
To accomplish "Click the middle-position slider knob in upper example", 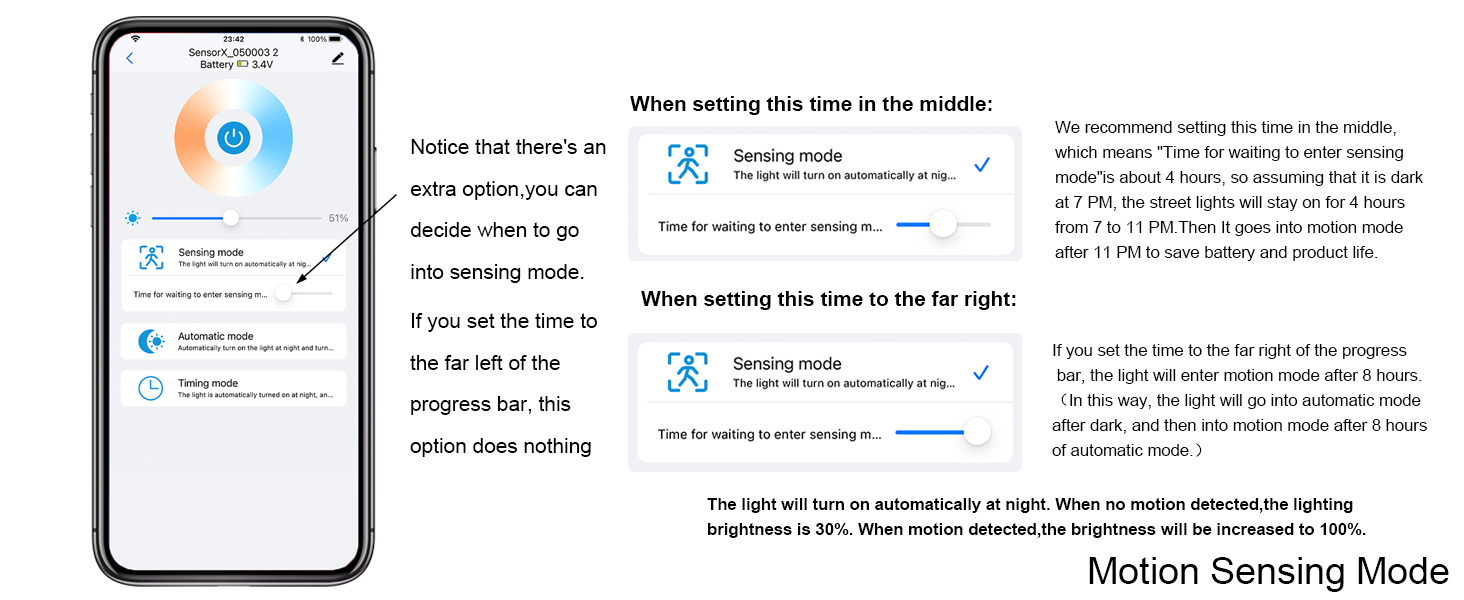I will pyautogui.click(x=944, y=225).
